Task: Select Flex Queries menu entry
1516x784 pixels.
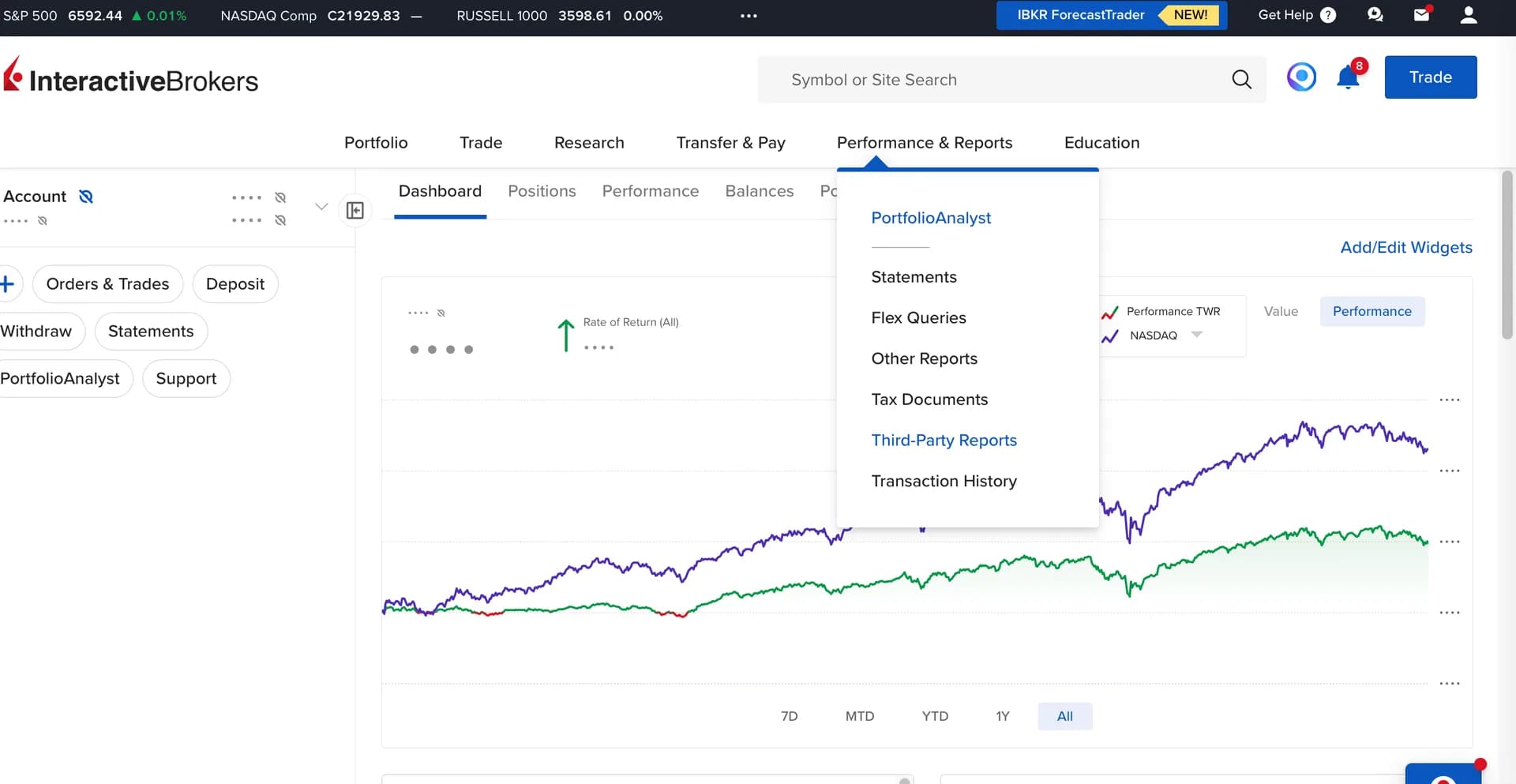Action: click(x=918, y=318)
